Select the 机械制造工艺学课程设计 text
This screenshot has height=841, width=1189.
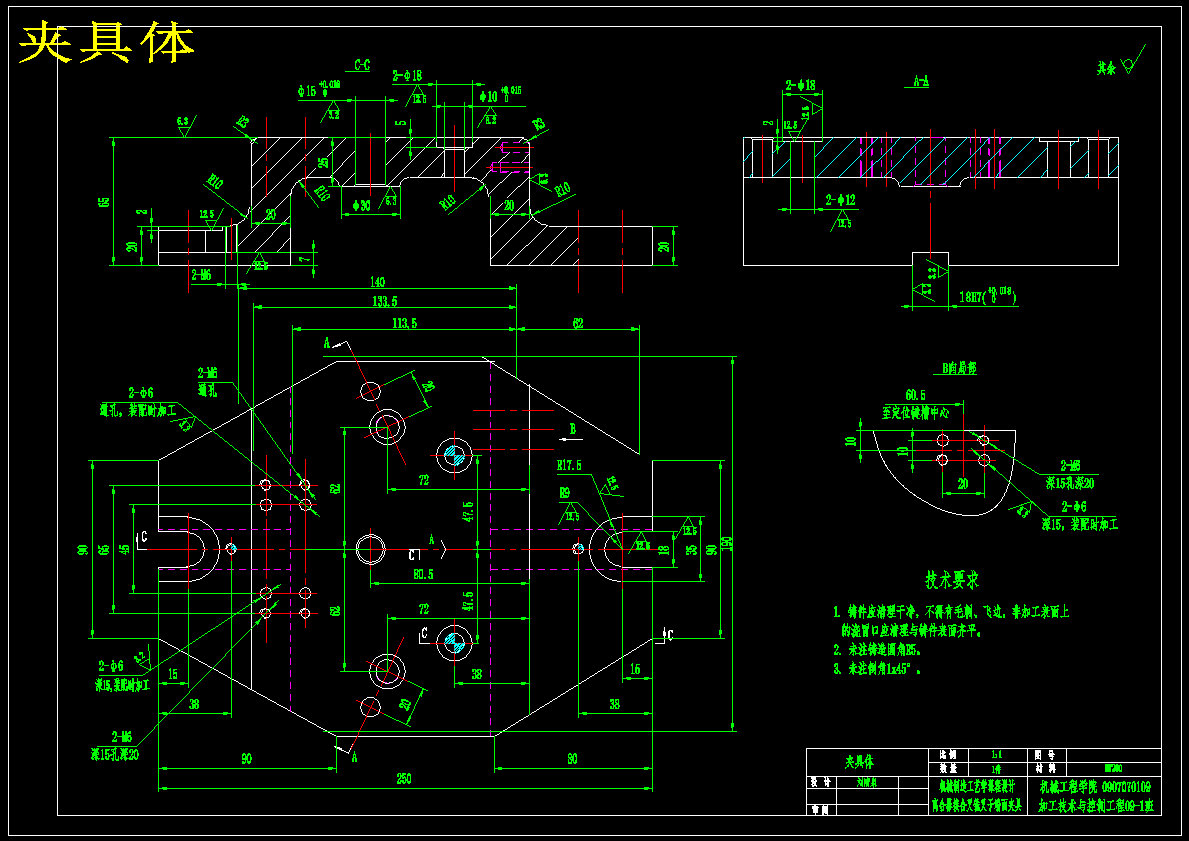pos(979,786)
